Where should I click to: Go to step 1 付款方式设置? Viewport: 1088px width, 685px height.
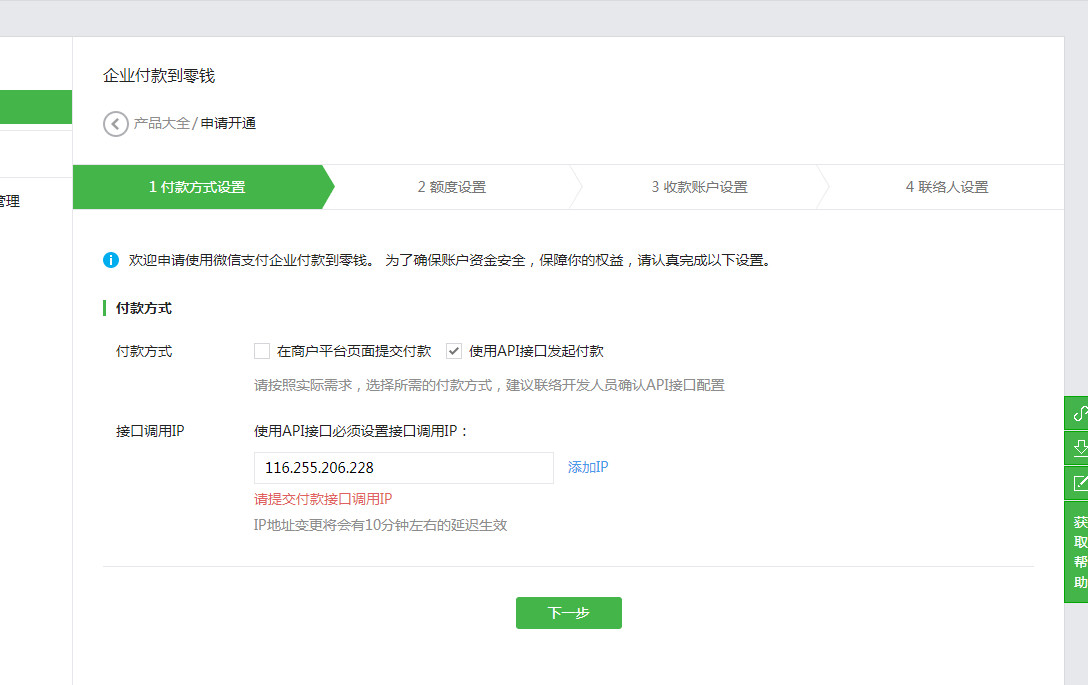pyautogui.click(x=197, y=187)
